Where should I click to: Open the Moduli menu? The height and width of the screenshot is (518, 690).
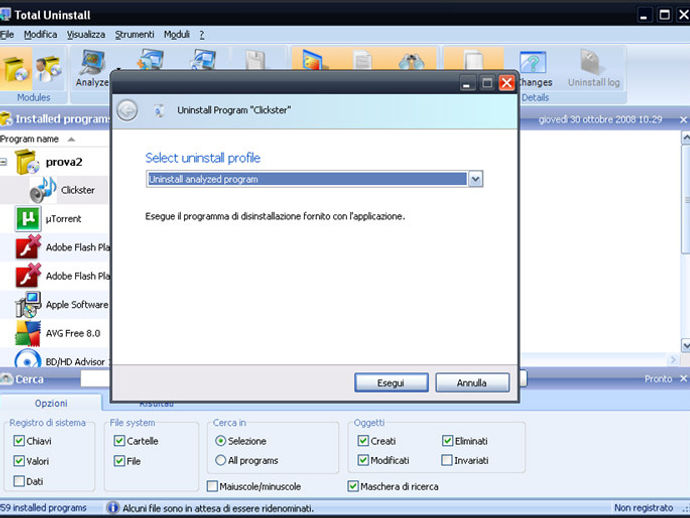176,34
